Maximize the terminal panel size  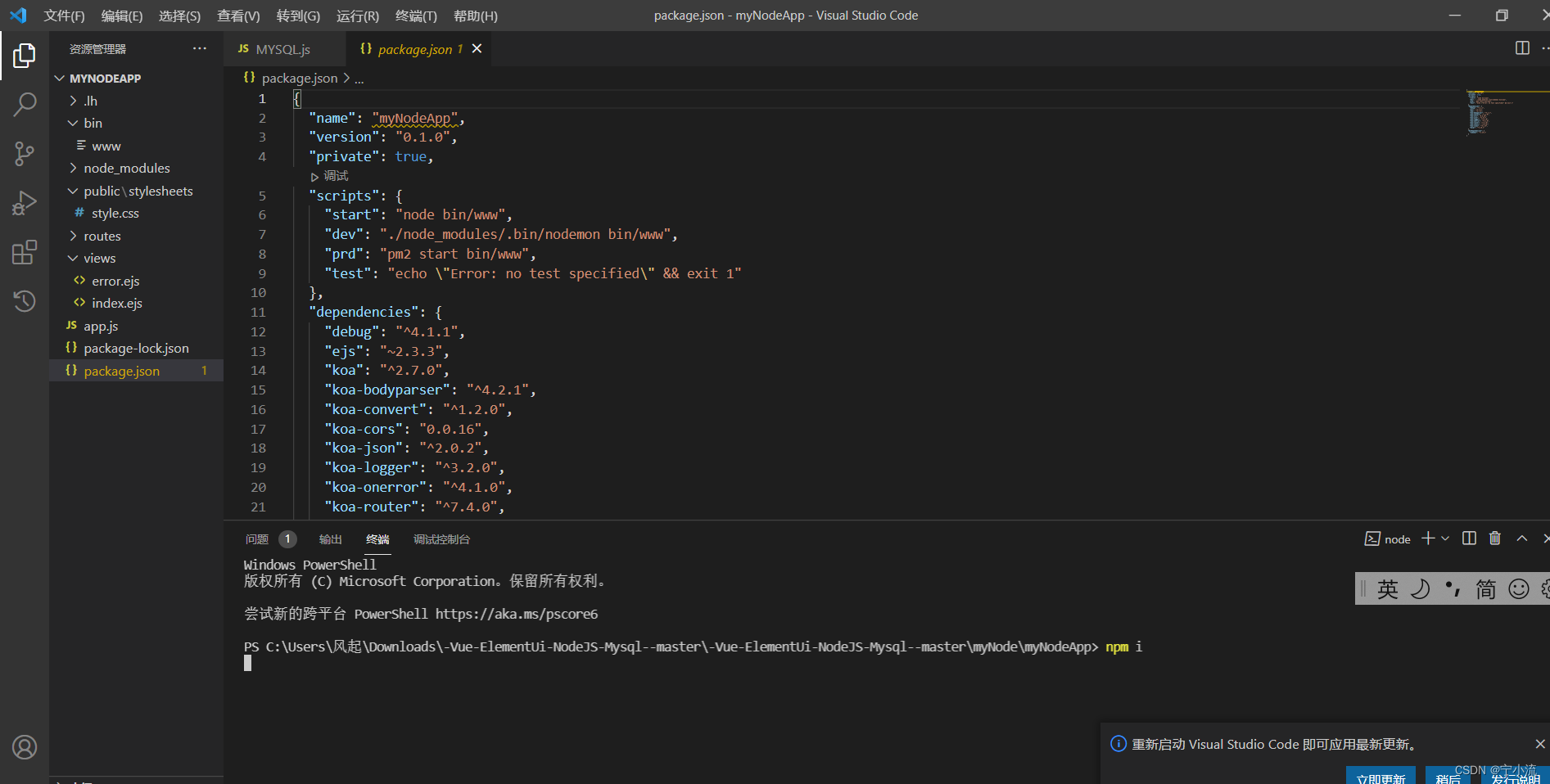coord(1522,538)
